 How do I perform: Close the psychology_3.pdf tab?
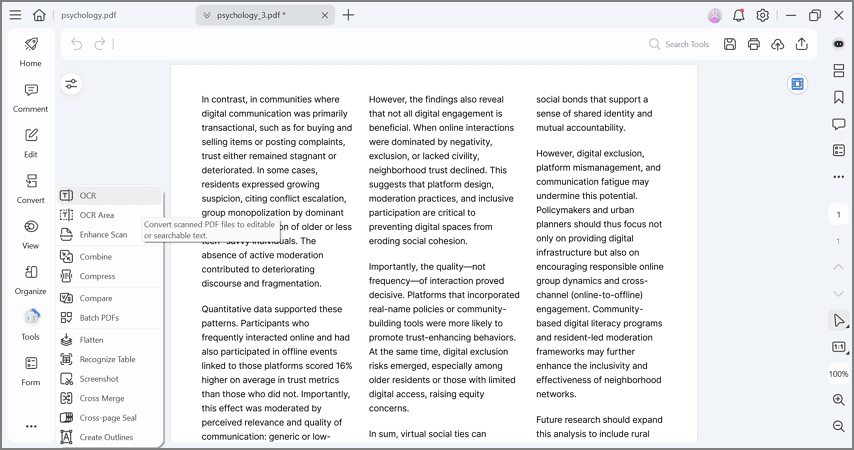pyautogui.click(x=325, y=15)
